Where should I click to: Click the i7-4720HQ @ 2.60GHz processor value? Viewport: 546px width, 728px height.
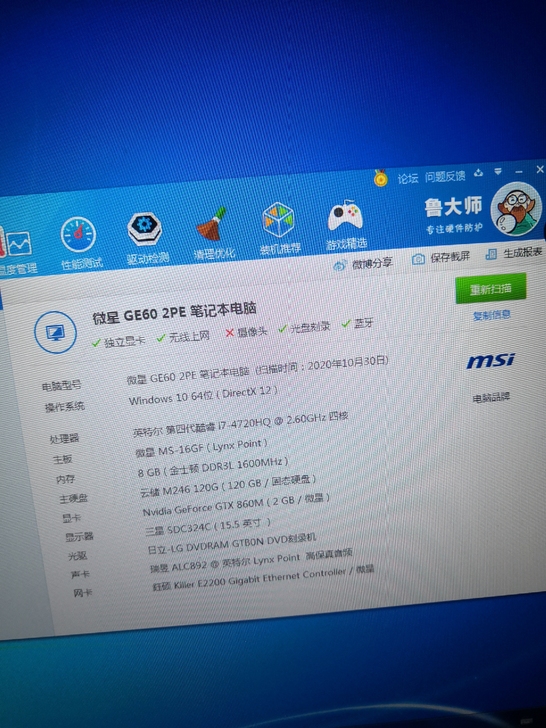pyautogui.click(x=240, y=423)
